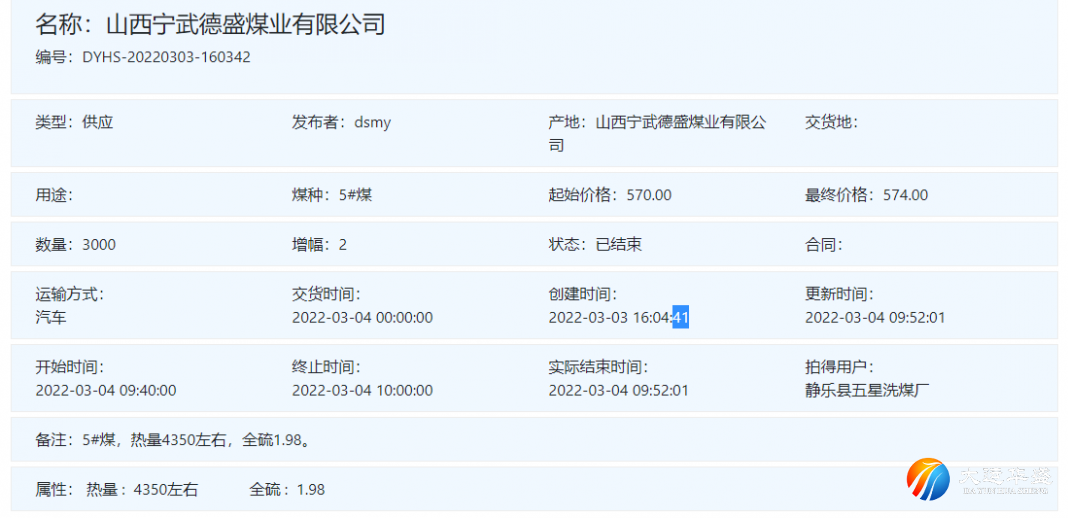Click the start time 2022-03-04 09:40:00
Image resolution: width=1068 pixels, height=518 pixels.
tap(106, 390)
